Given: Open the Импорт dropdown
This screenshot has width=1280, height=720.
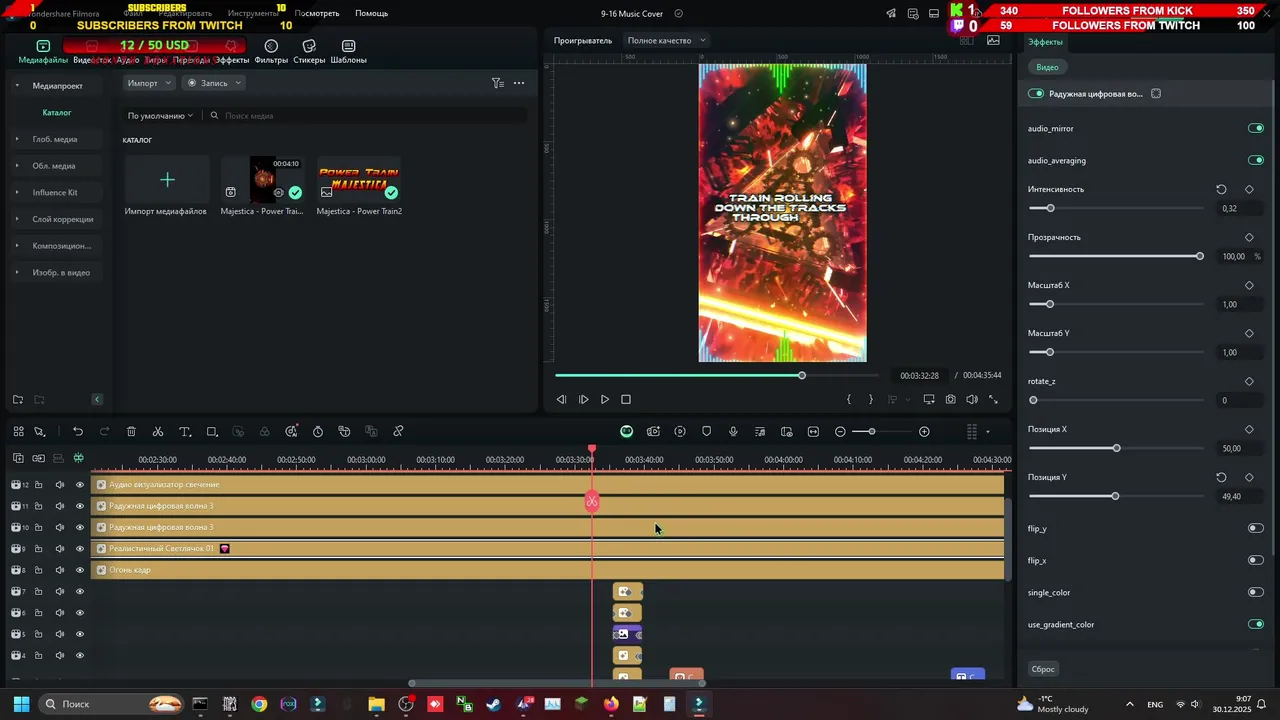Looking at the screenshot, I should click(149, 83).
